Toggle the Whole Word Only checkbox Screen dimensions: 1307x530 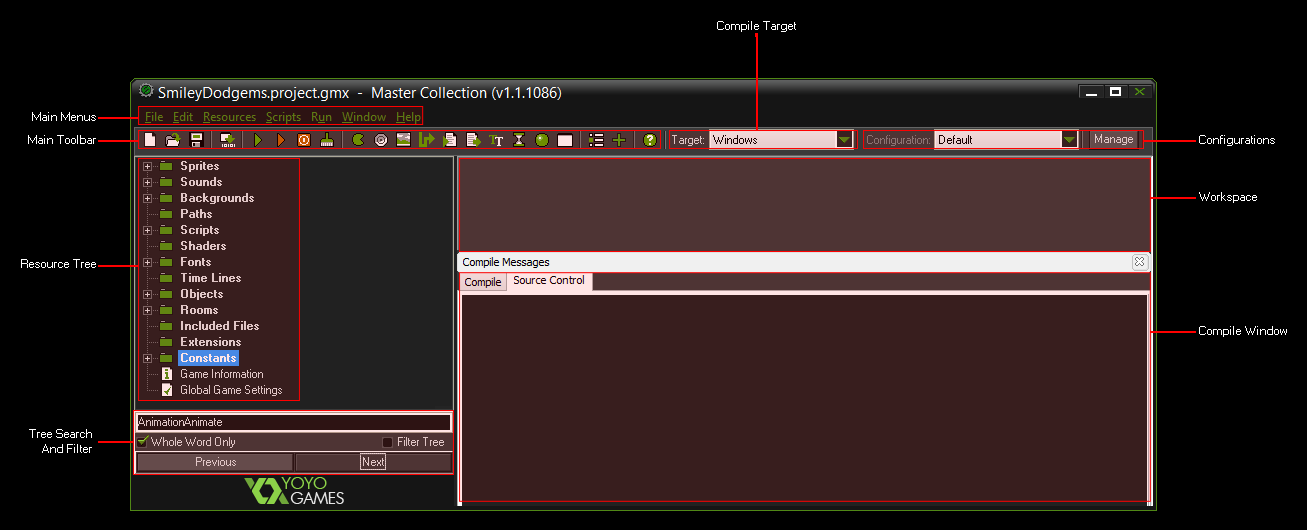(143, 441)
